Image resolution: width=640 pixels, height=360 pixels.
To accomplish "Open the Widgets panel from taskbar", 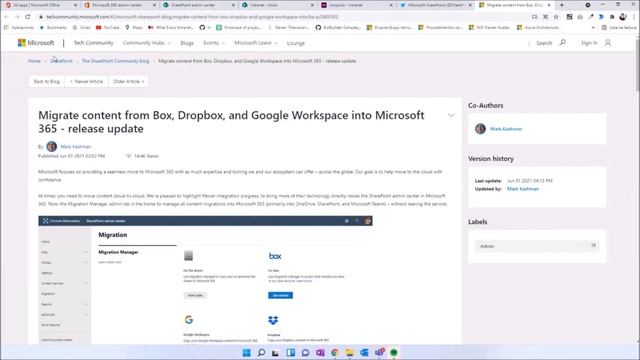I will pyautogui.click(x=291, y=353).
